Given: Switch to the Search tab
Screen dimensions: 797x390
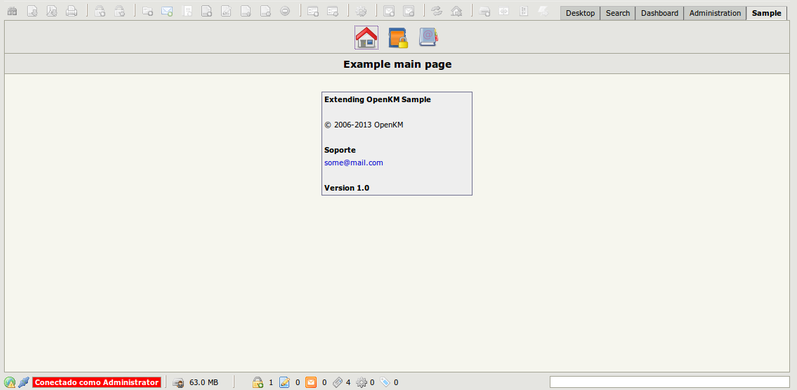Looking at the screenshot, I should [x=618, y=13].
